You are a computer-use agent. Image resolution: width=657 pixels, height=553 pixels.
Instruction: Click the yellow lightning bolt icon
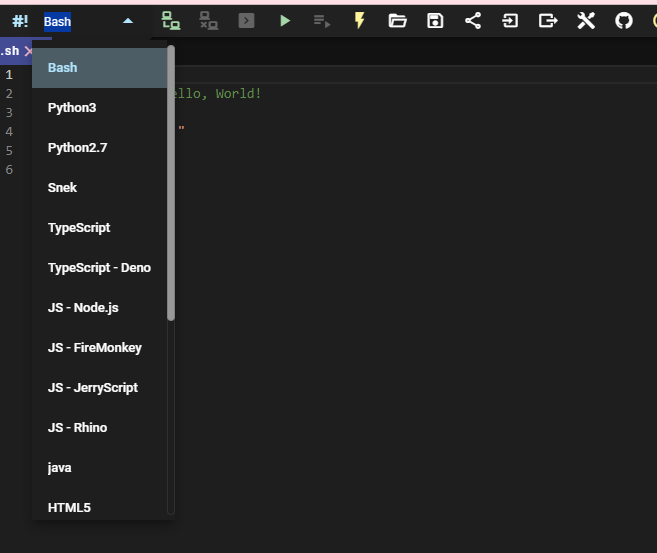(x=360, y=20)
